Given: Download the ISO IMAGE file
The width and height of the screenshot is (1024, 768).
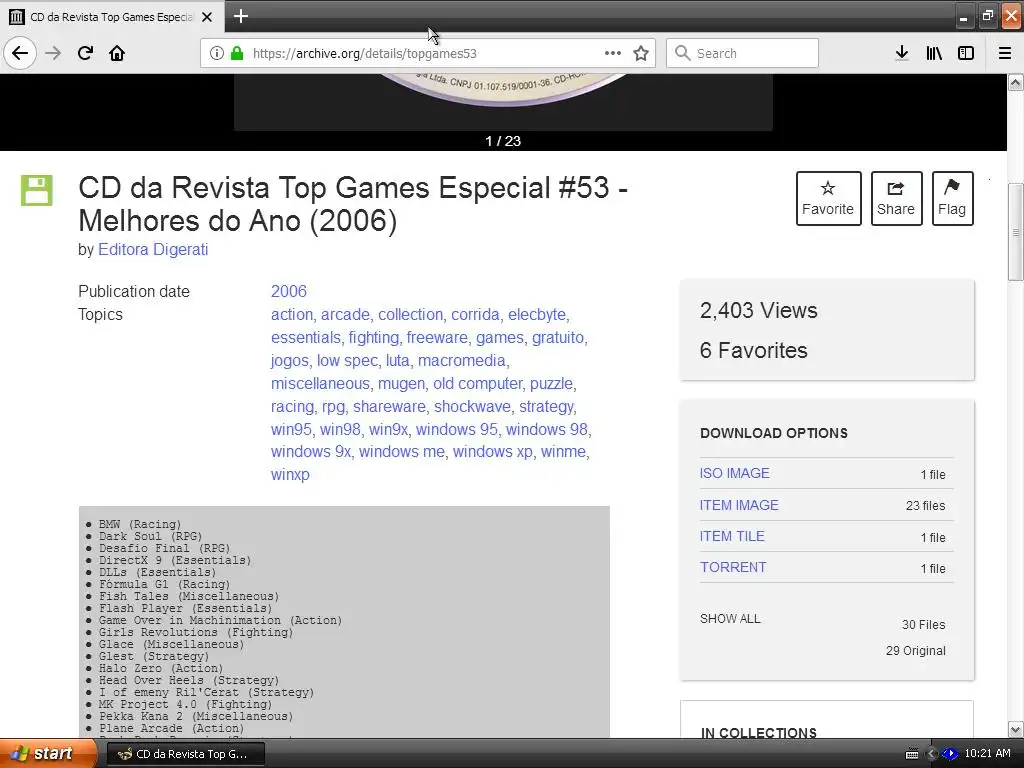Looking at the screenshot, I should pyautogui.click(x=734, y=473).
